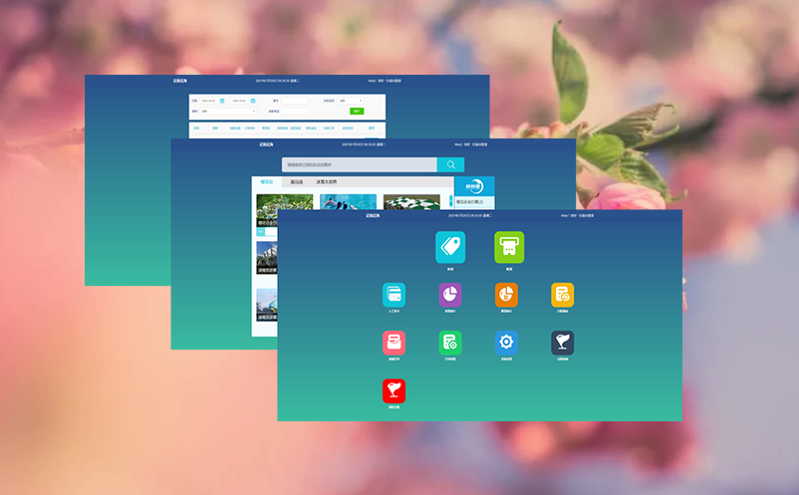
Task: Open the purple pie chart statistics icon
Action: (450, 294)
